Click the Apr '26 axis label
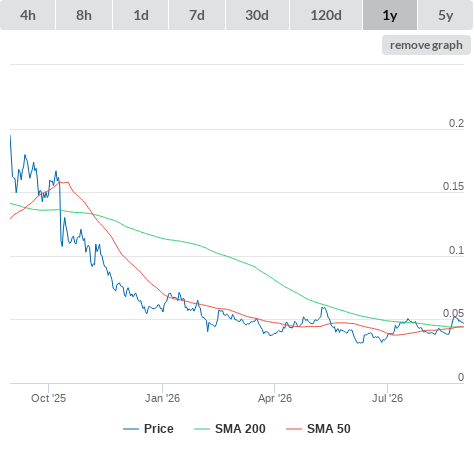This screenshot has height=455, width=474. [x=275, y=398]
